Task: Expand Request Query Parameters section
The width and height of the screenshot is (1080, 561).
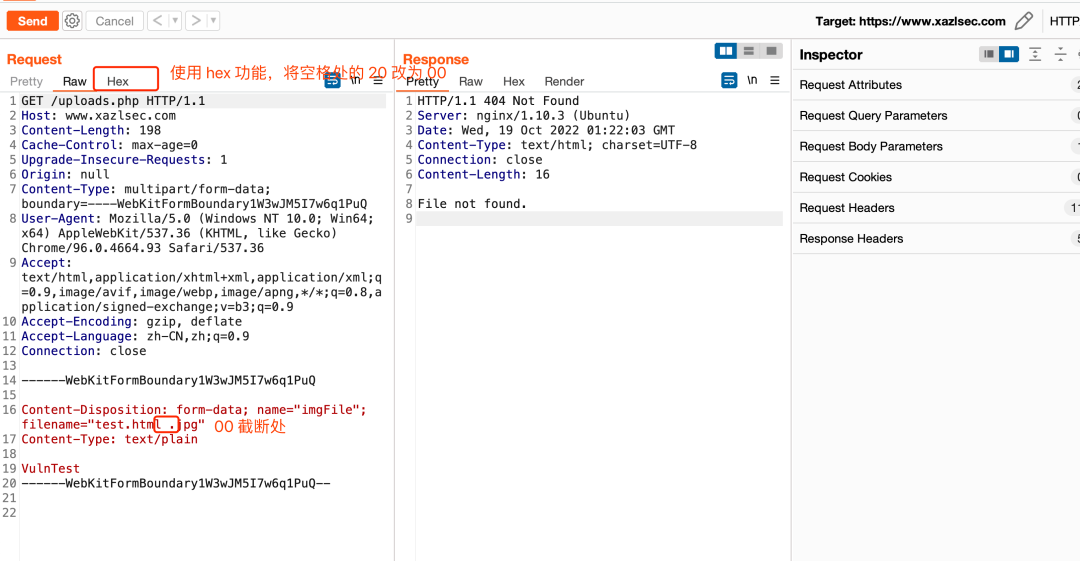Action: click(936, 116)
